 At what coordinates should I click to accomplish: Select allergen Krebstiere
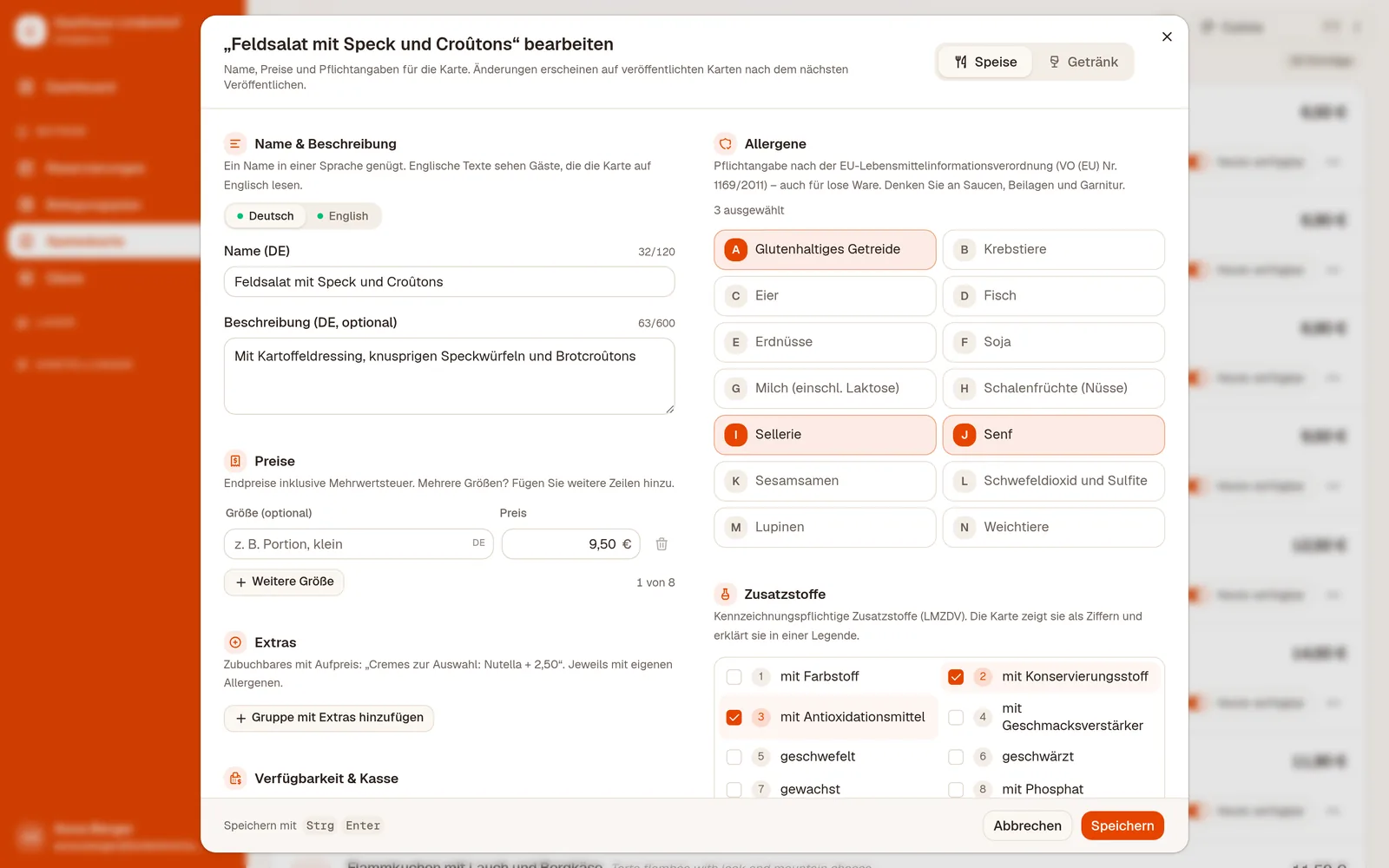click(x=1053, y=250)
